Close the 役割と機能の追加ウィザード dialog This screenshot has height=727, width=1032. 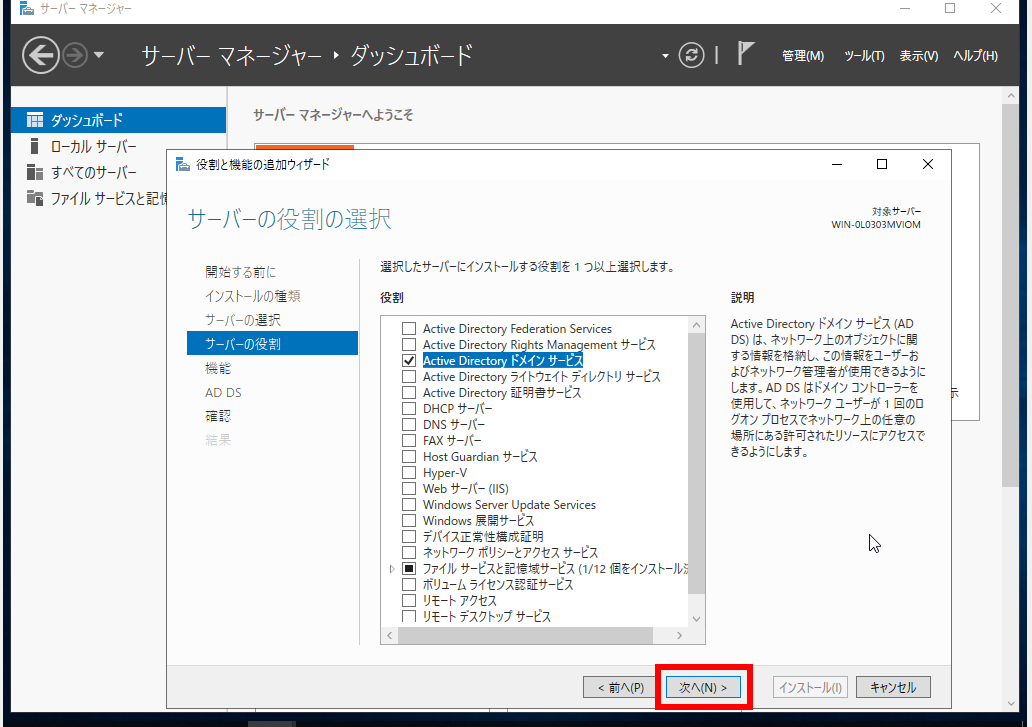927,164
